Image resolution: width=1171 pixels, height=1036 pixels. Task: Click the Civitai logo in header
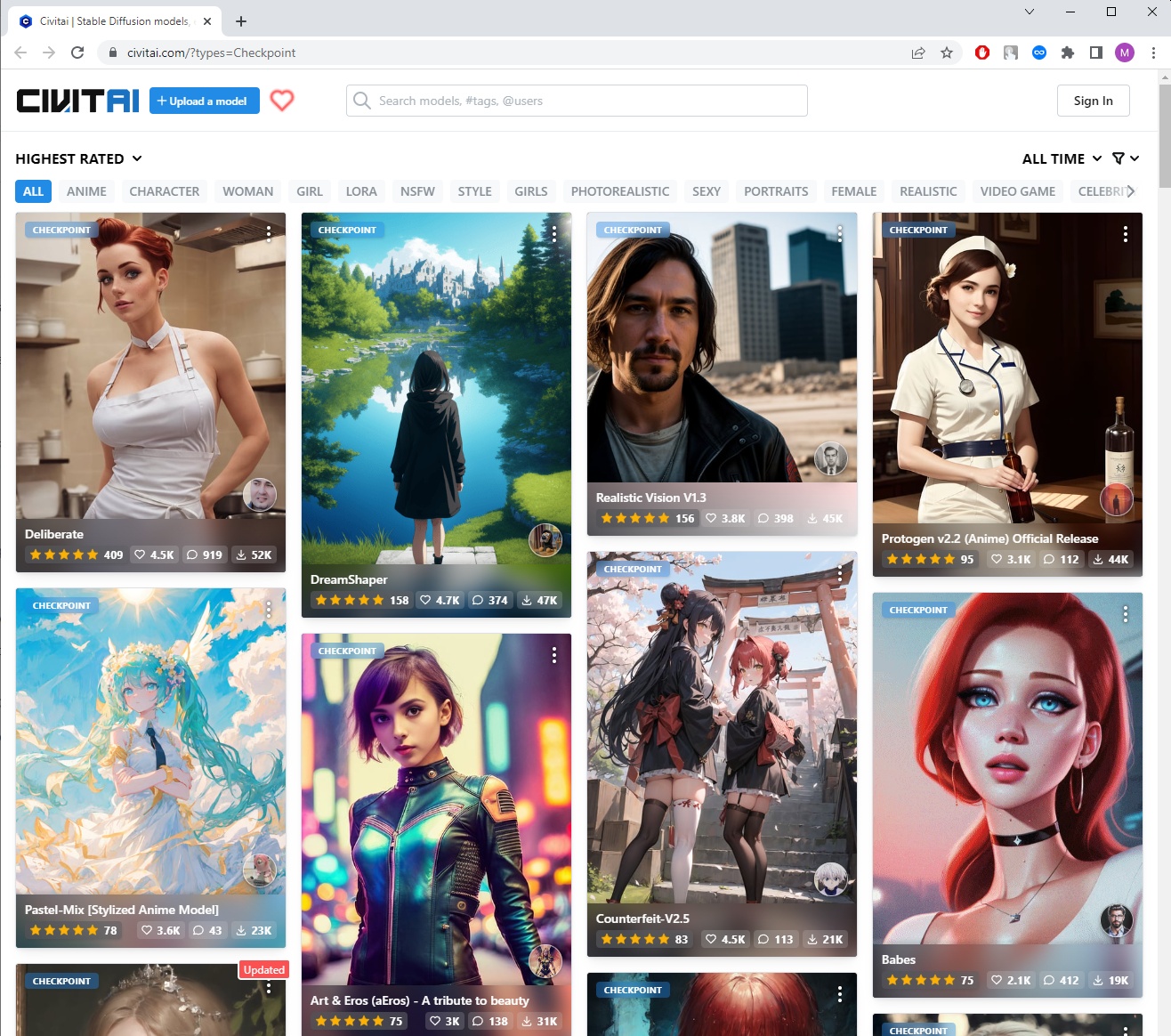78,101
